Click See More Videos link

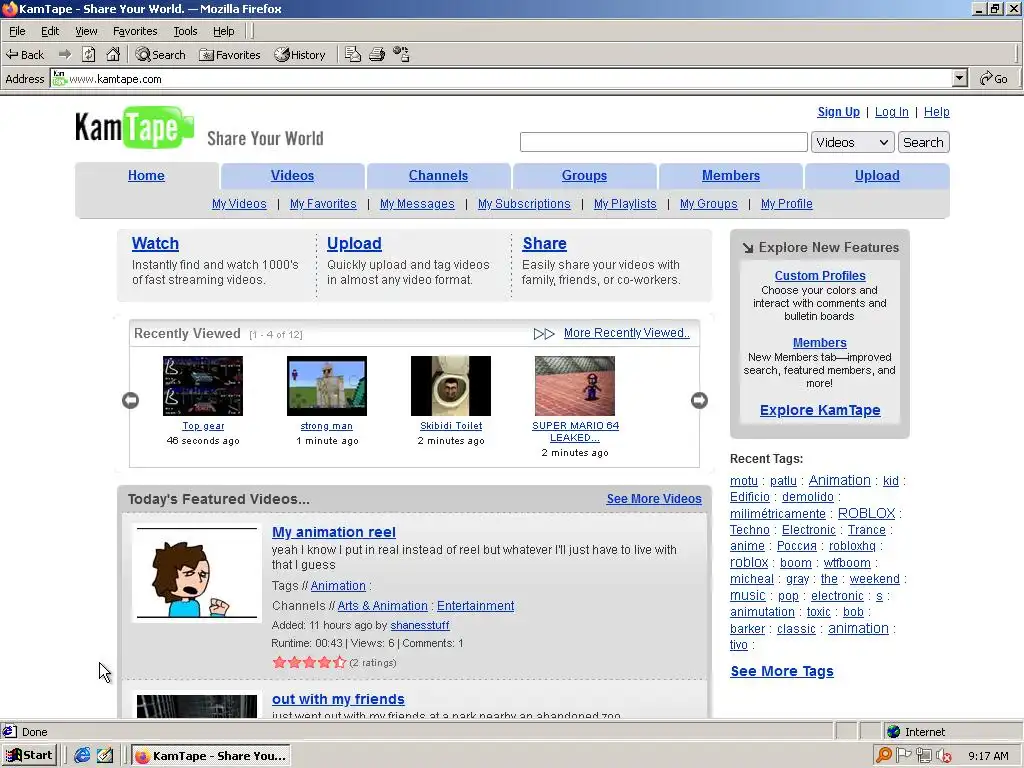point(654,499)
